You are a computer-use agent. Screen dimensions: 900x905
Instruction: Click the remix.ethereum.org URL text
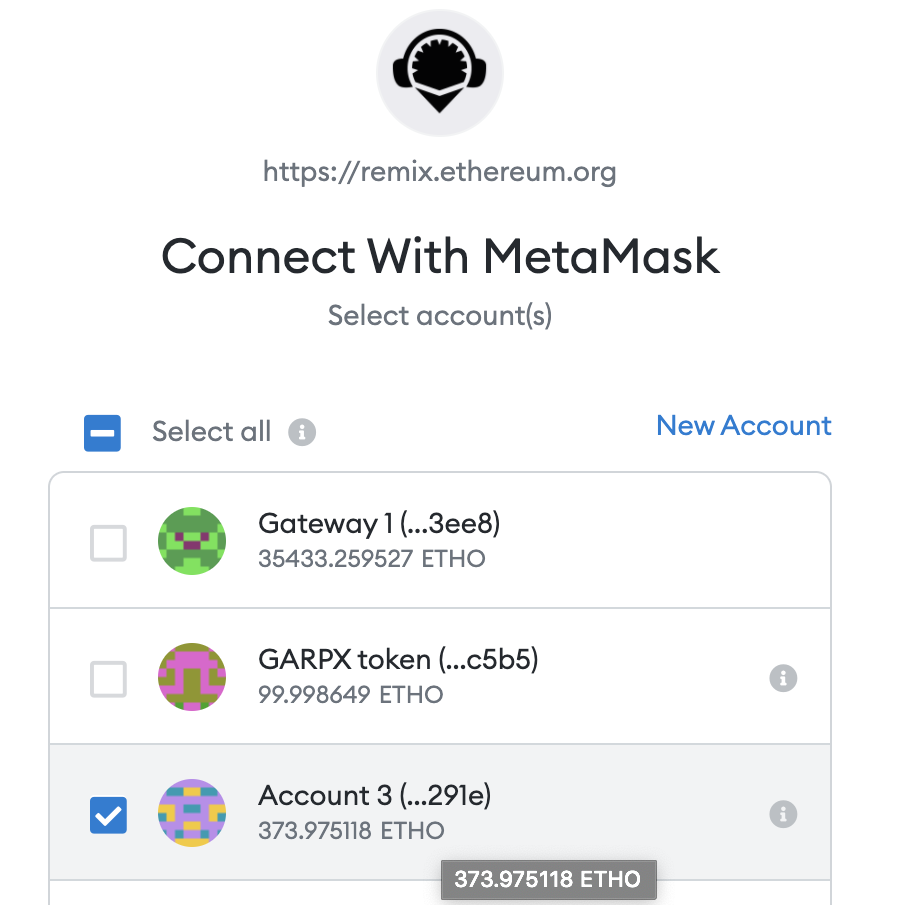(439, 171)
